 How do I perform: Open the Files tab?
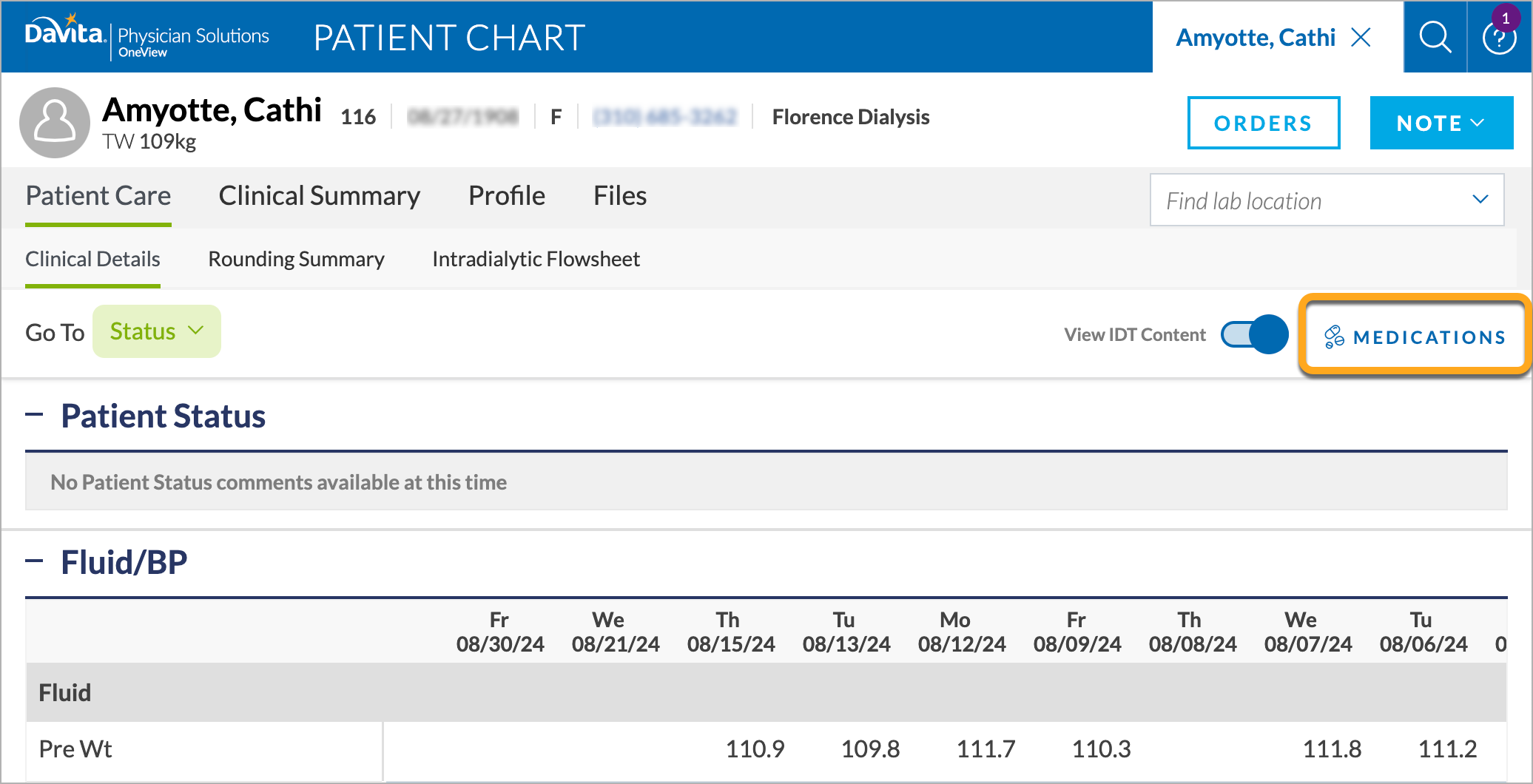[x=620, y=196]
